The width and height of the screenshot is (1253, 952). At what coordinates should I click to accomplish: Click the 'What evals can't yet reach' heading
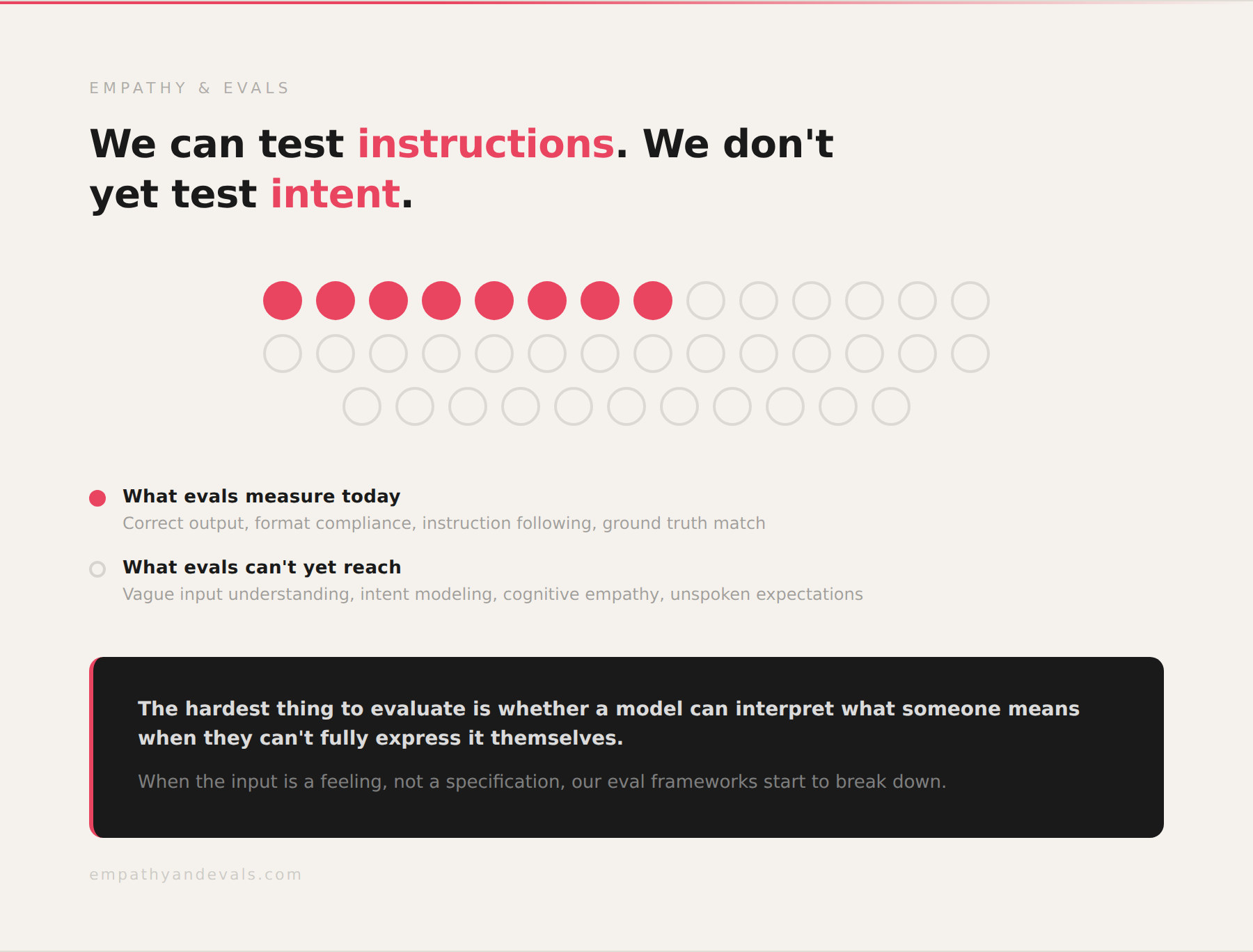pyautogui.click(x=262, y=567)
